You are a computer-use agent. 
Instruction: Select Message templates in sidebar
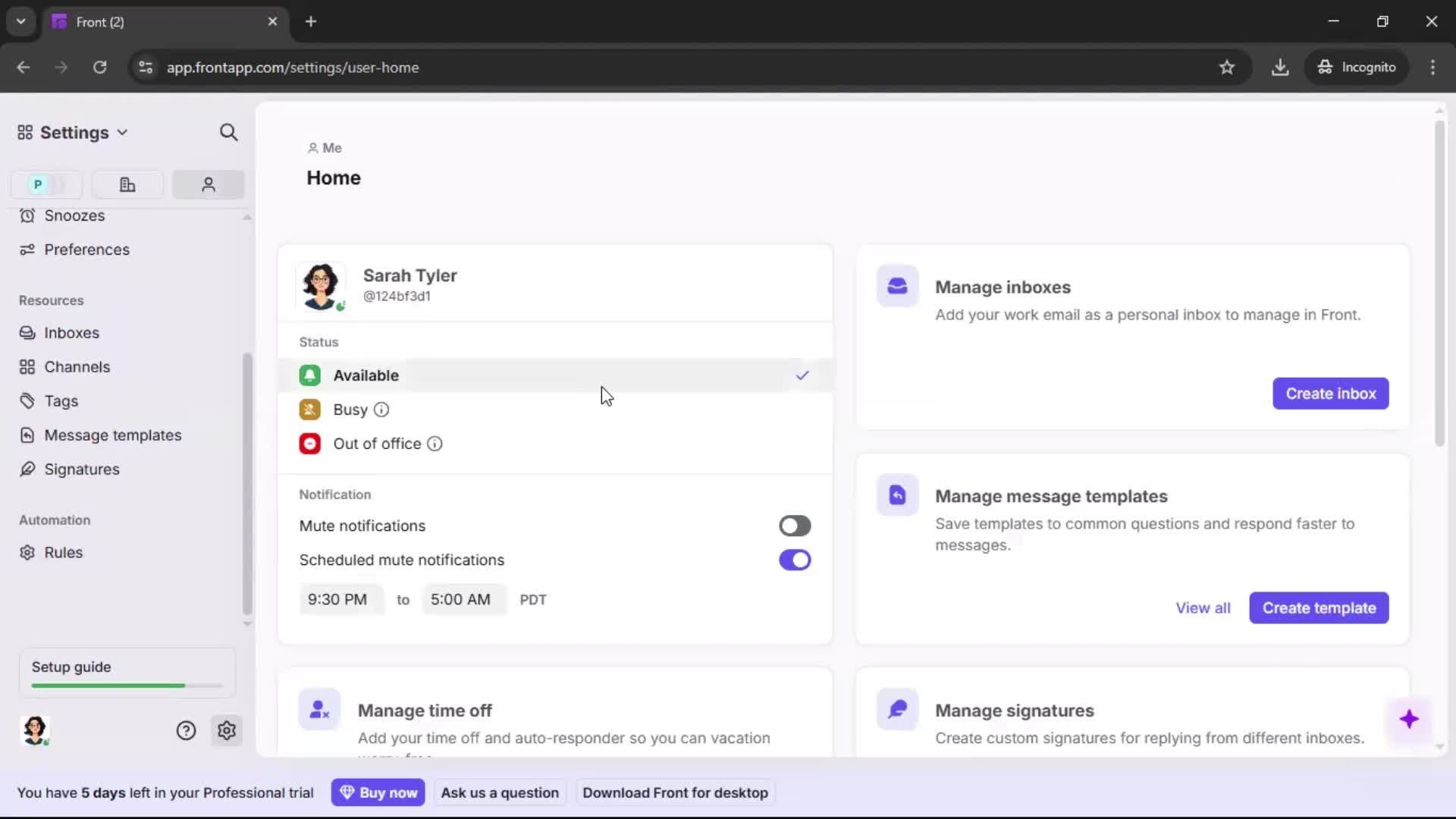pos(112,435)
